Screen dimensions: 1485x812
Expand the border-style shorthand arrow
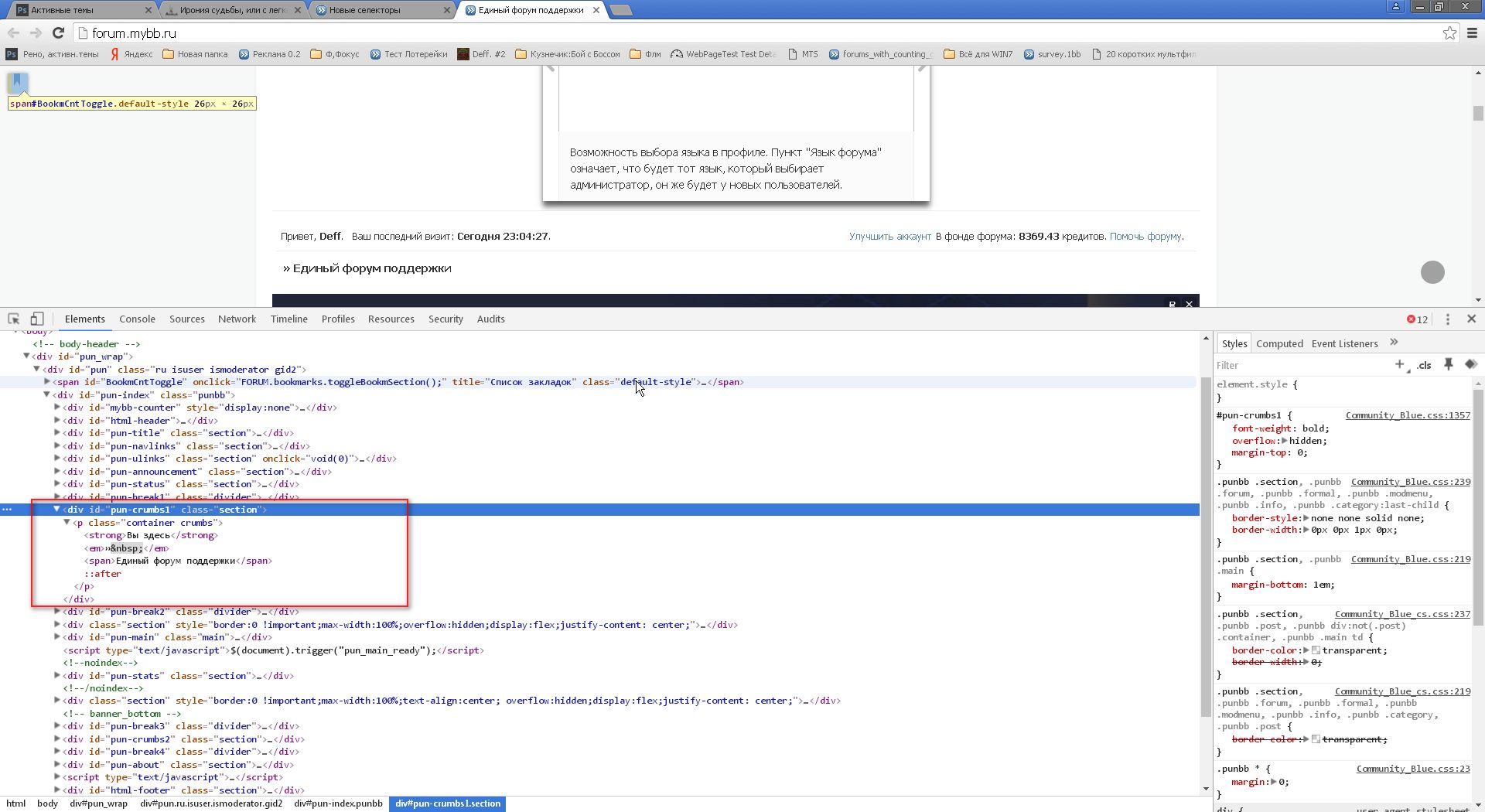(x=1306, y=517)
